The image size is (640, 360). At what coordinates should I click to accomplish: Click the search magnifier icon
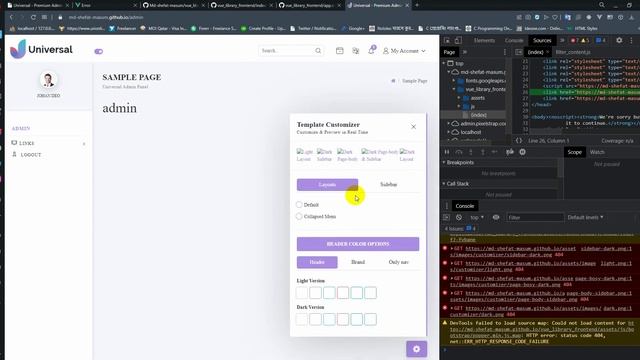point(318,51)
